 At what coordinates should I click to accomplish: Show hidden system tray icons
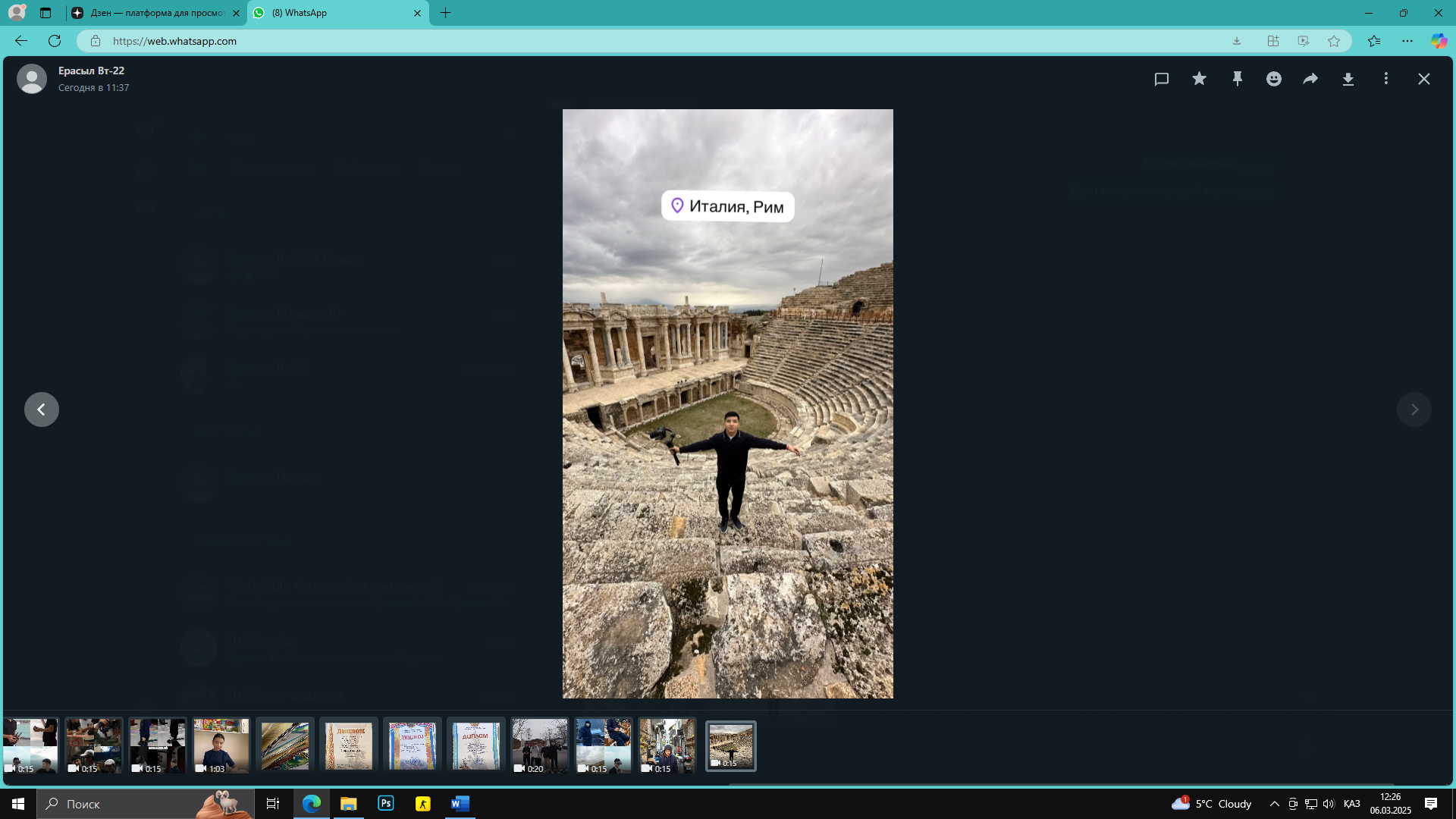(x=1274, y=804)
